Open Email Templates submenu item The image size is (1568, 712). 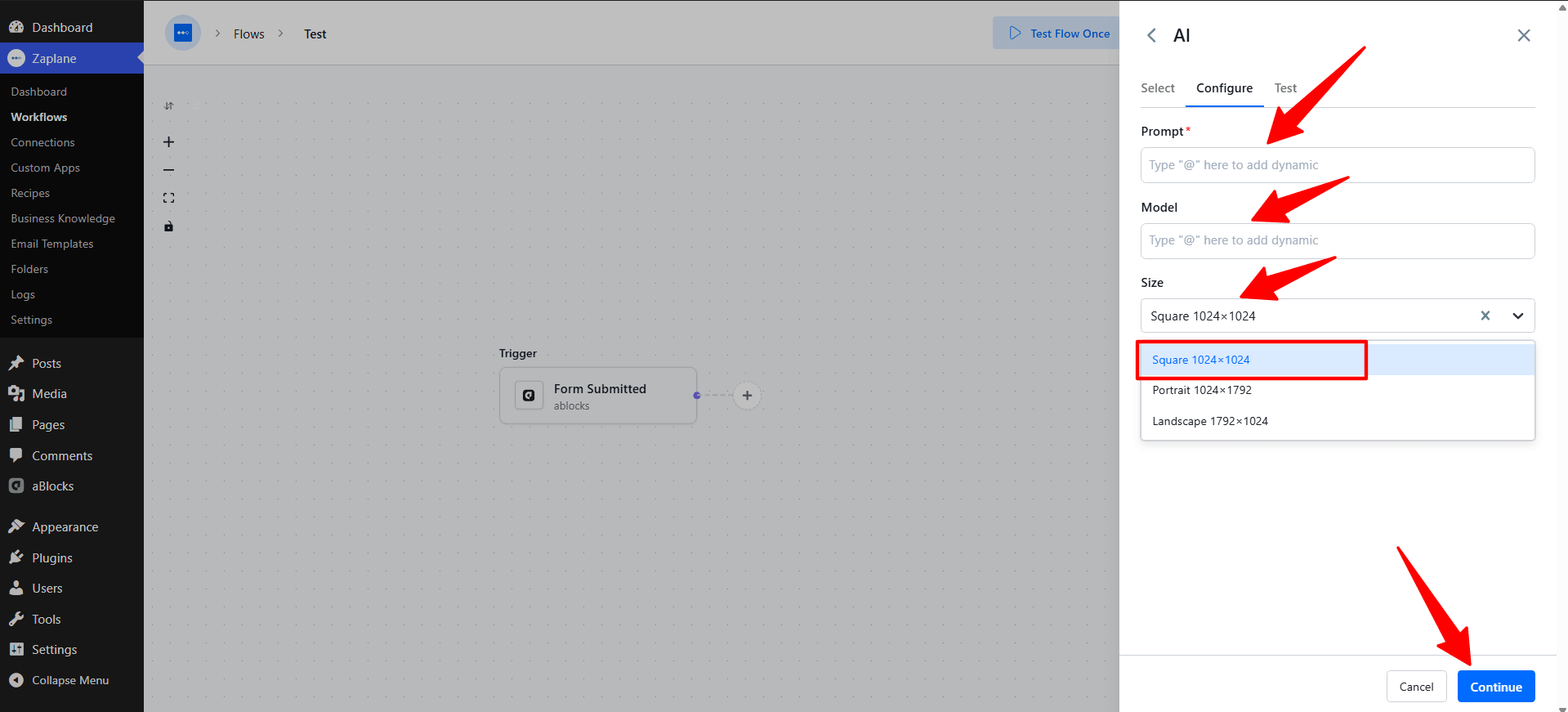point(52,244)
